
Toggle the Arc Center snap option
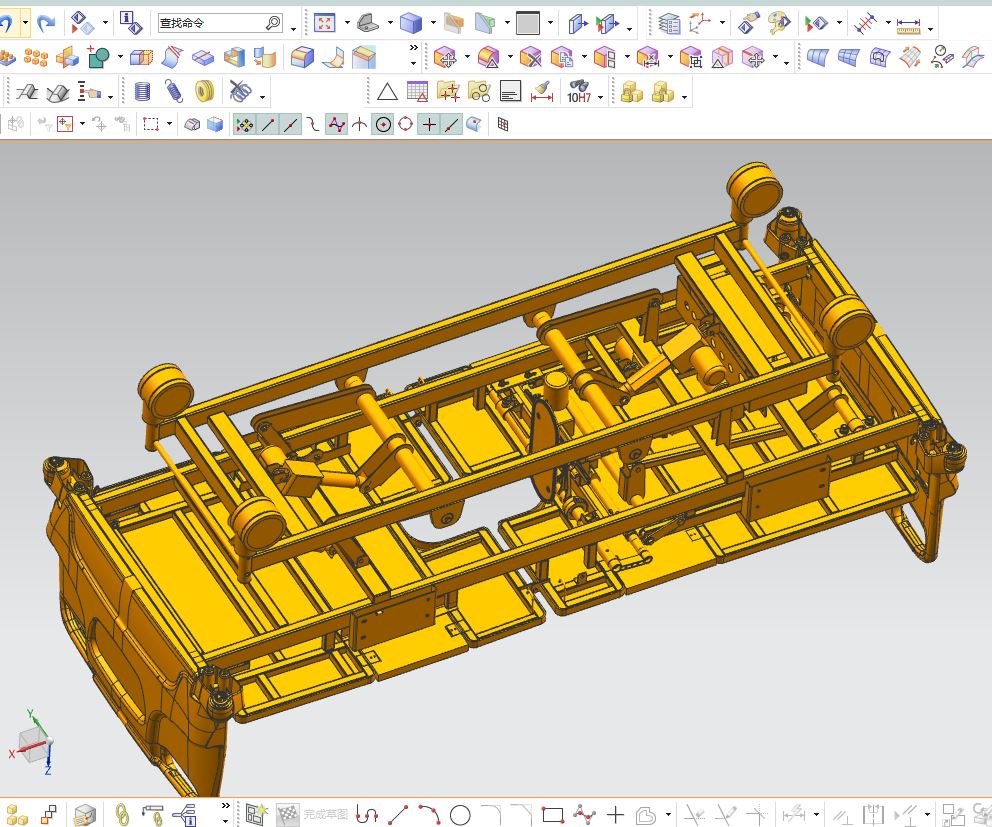coord(383,125)
